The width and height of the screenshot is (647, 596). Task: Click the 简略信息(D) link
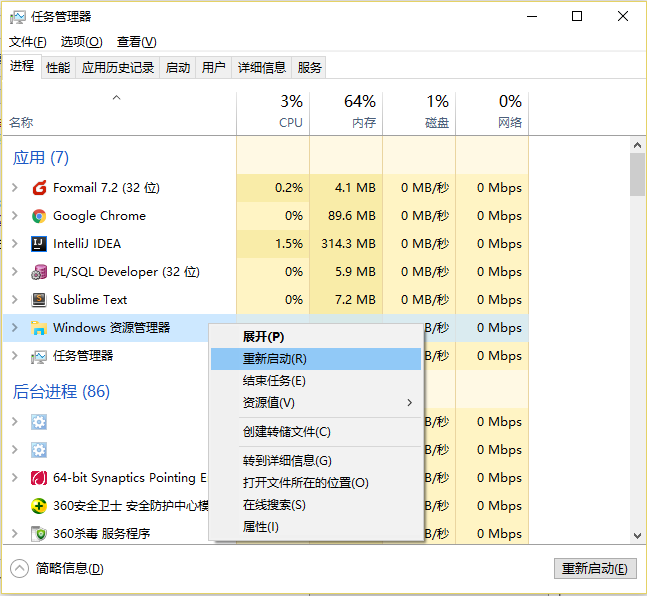69,568
